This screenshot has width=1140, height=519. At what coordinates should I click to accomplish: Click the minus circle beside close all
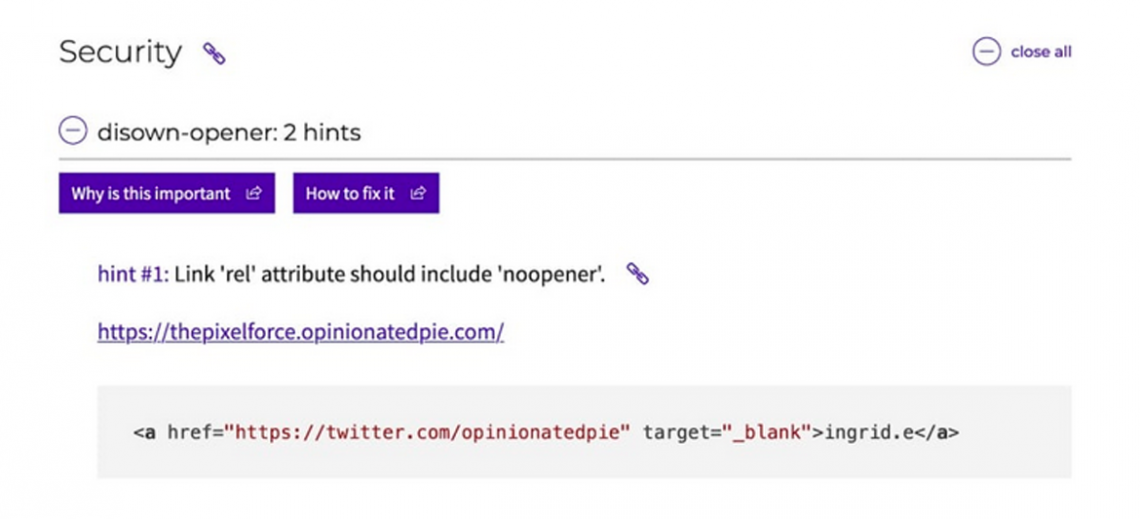click(x=986, y=52)
